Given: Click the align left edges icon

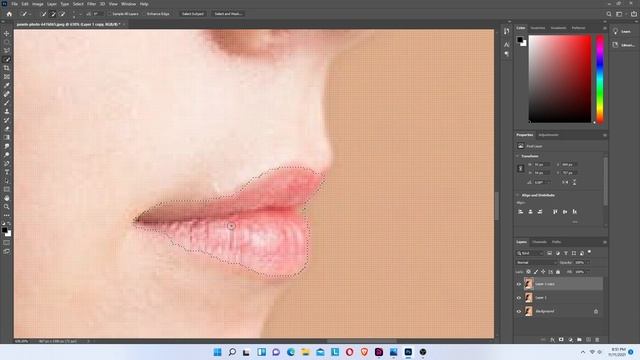Looking at the screenshot, I should [520, 212].
